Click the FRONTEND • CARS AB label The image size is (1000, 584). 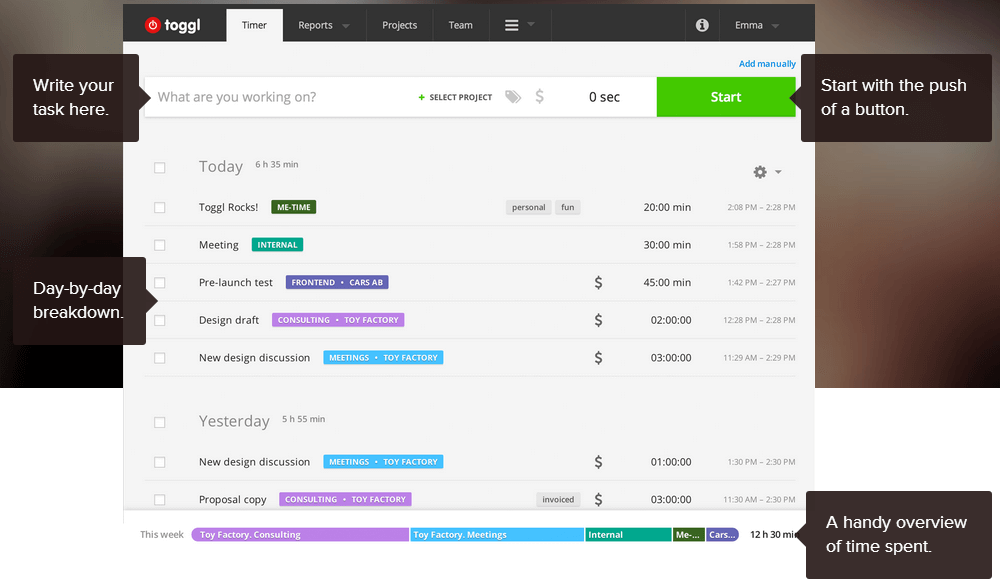337,282
